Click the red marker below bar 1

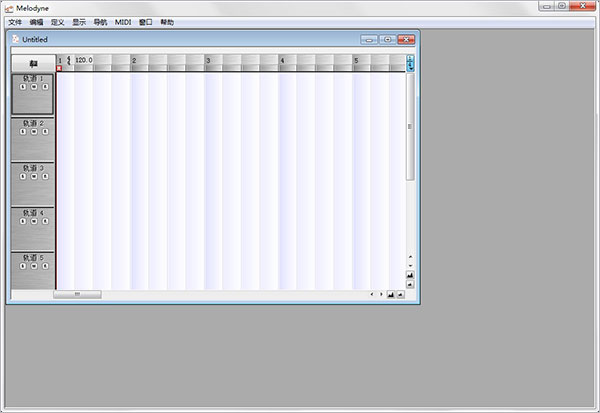pos(59,68)
